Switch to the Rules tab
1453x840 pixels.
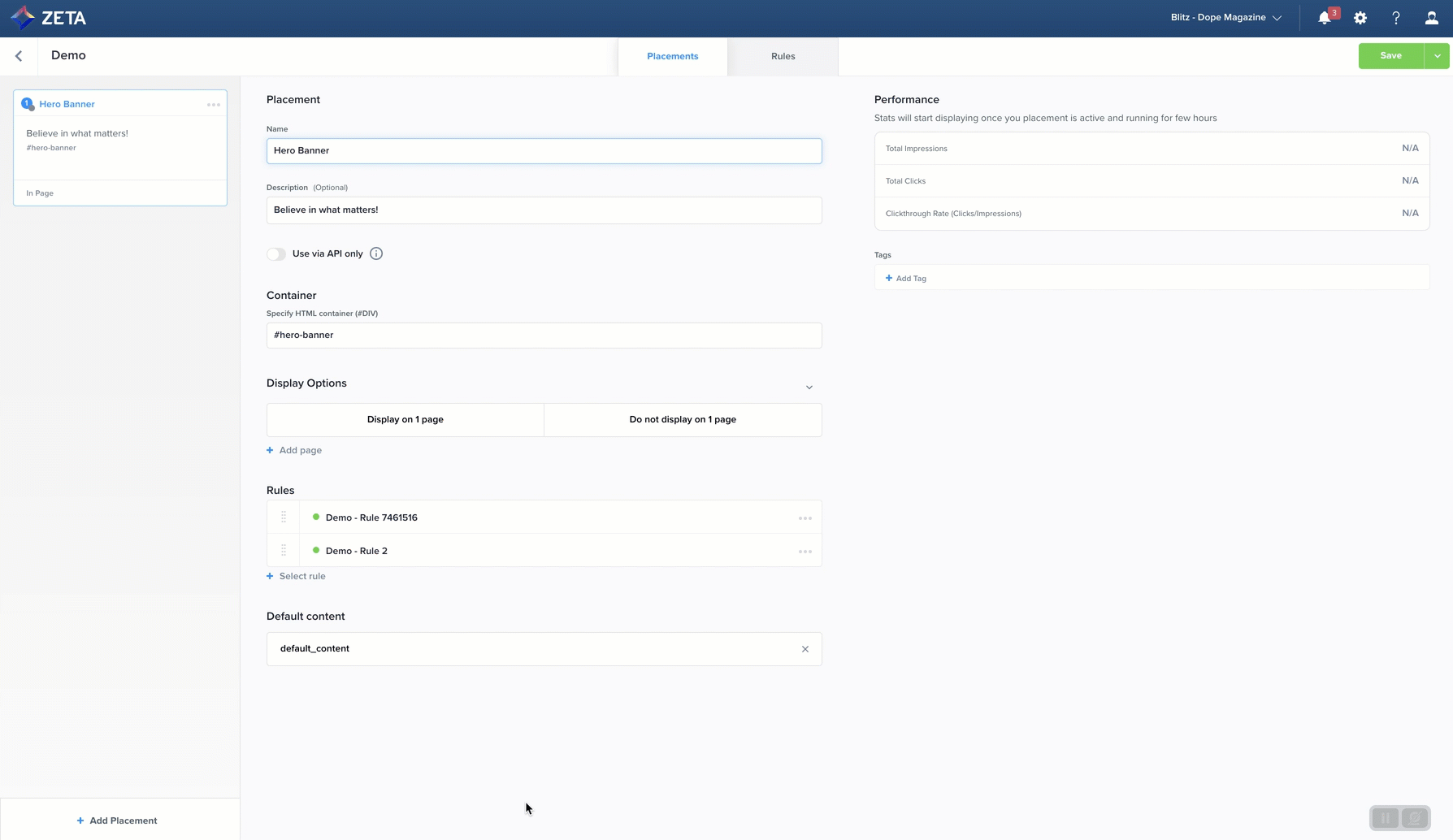tap(783, 56)
